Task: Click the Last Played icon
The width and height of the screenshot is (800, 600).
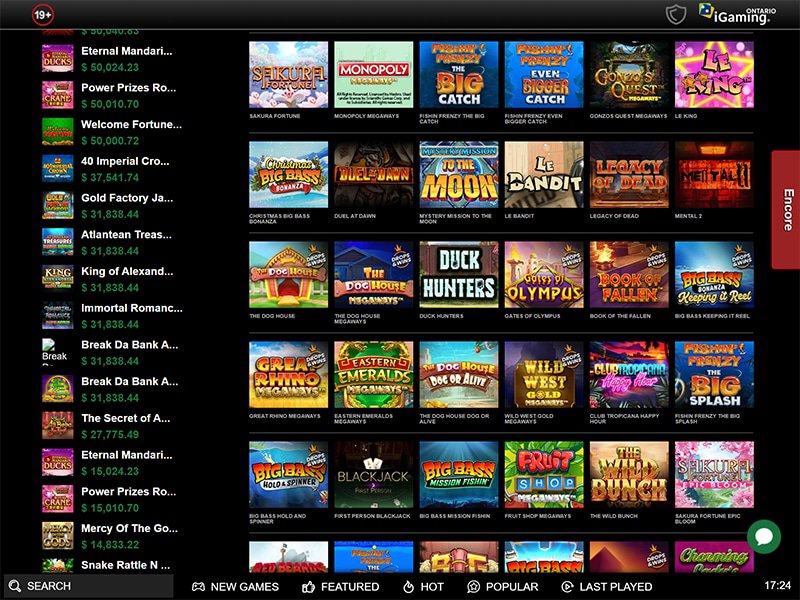Action: pyautogui.click(x=567, y=587)
